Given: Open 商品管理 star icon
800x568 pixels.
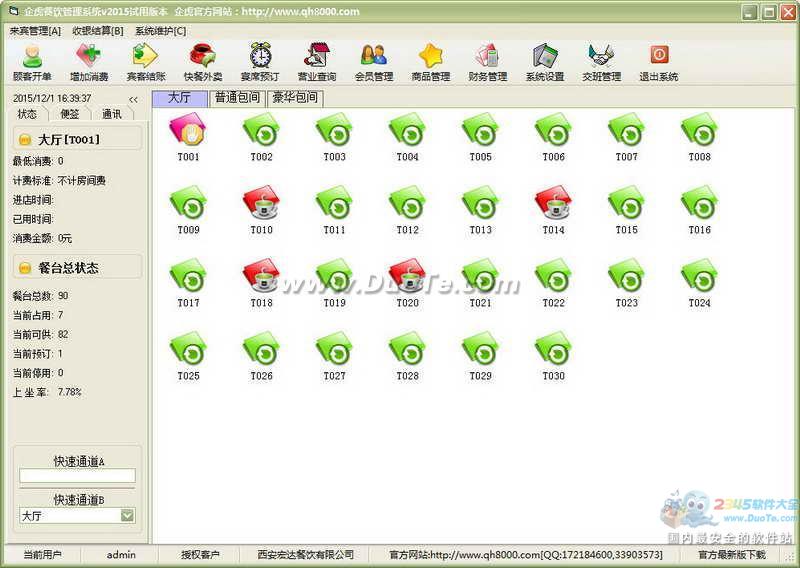Looking at the screenshot, I should pyautogui.click(x=431, y=62).
